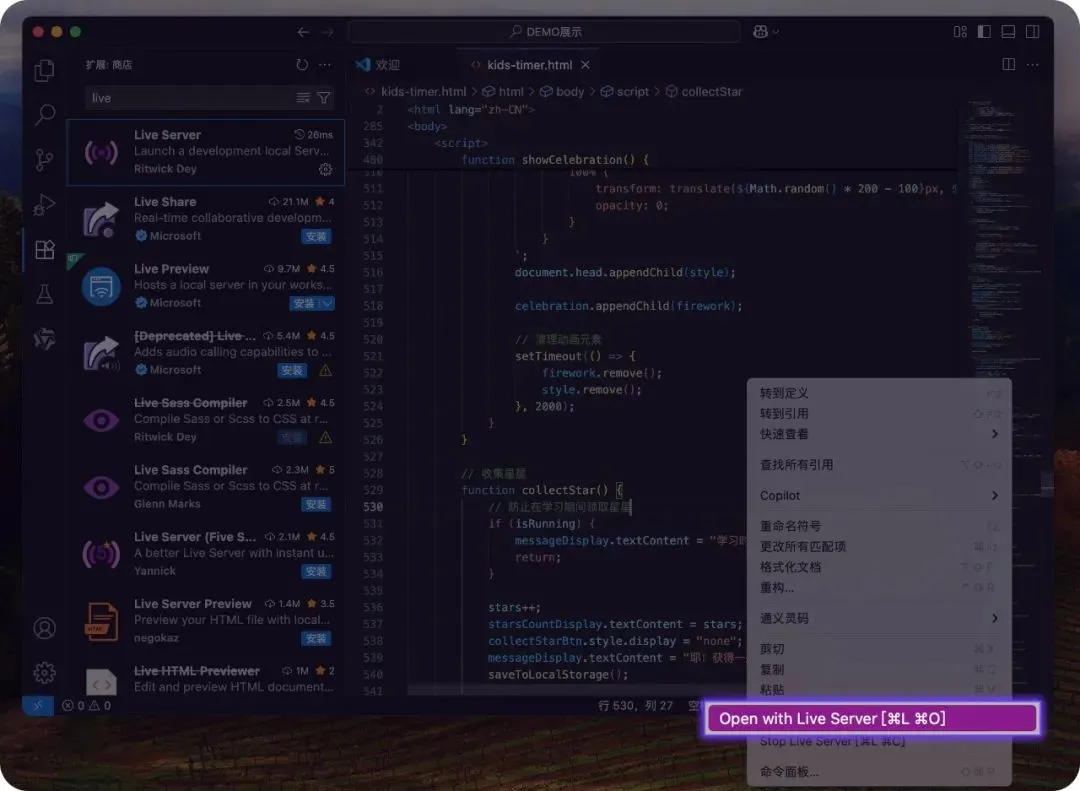Screen dimensions: 1080x791
Task: Open Run and Debug in activity bar
Action: 45,205
